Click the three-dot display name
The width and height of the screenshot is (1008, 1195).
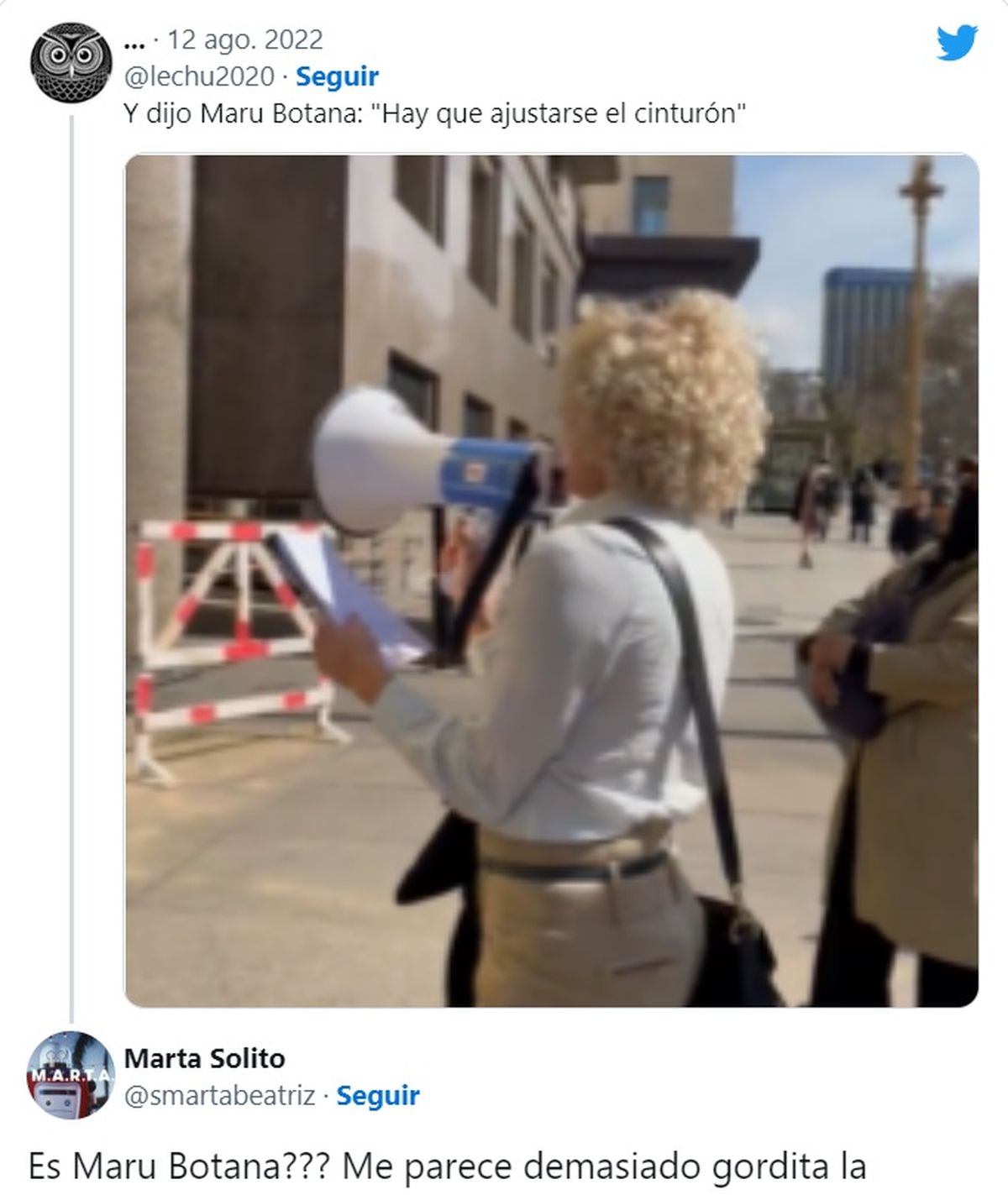point(134,39)
